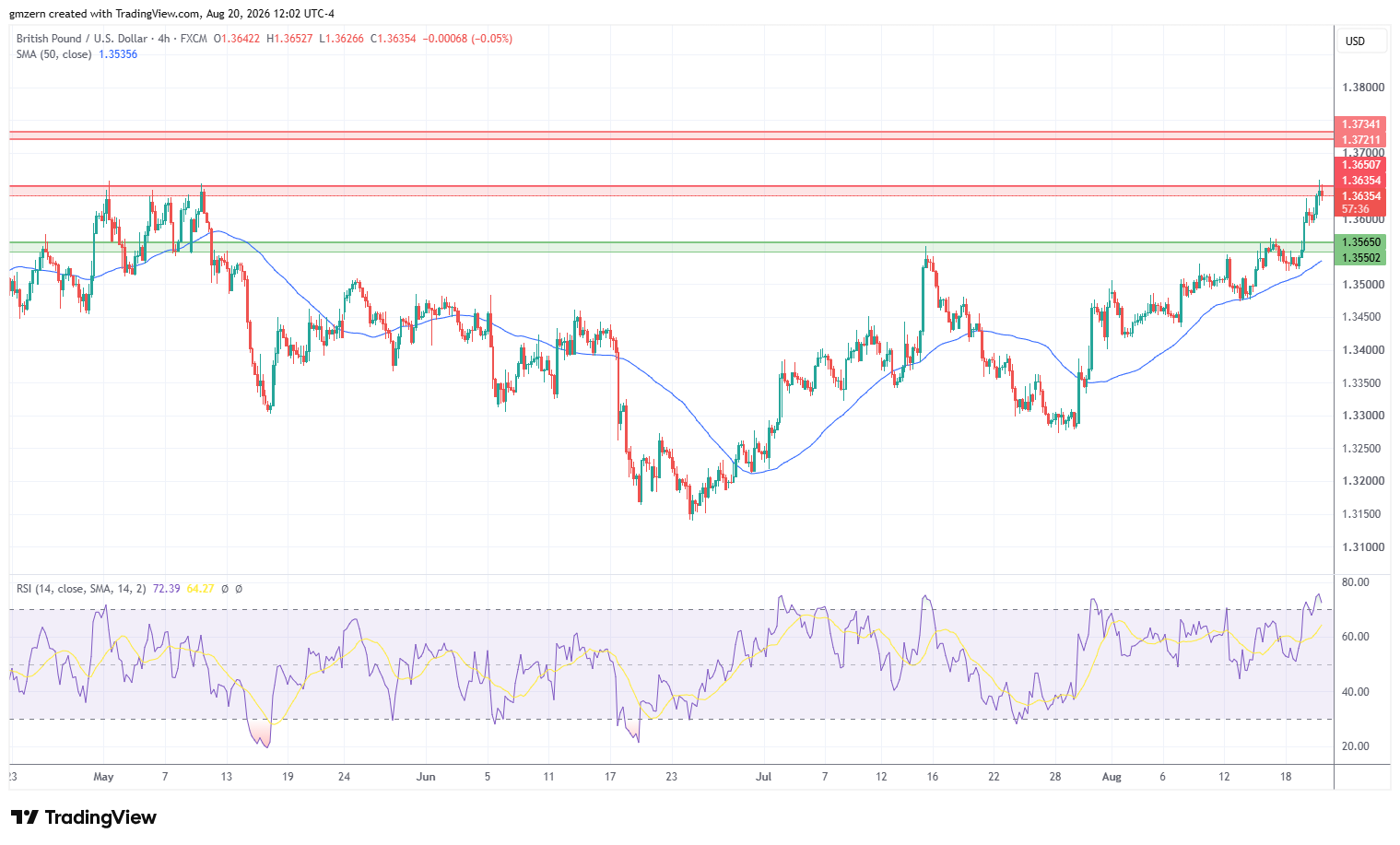1400x845 pixels.
Task: Click the May label on time axis
Action: (x=103, y=777)
